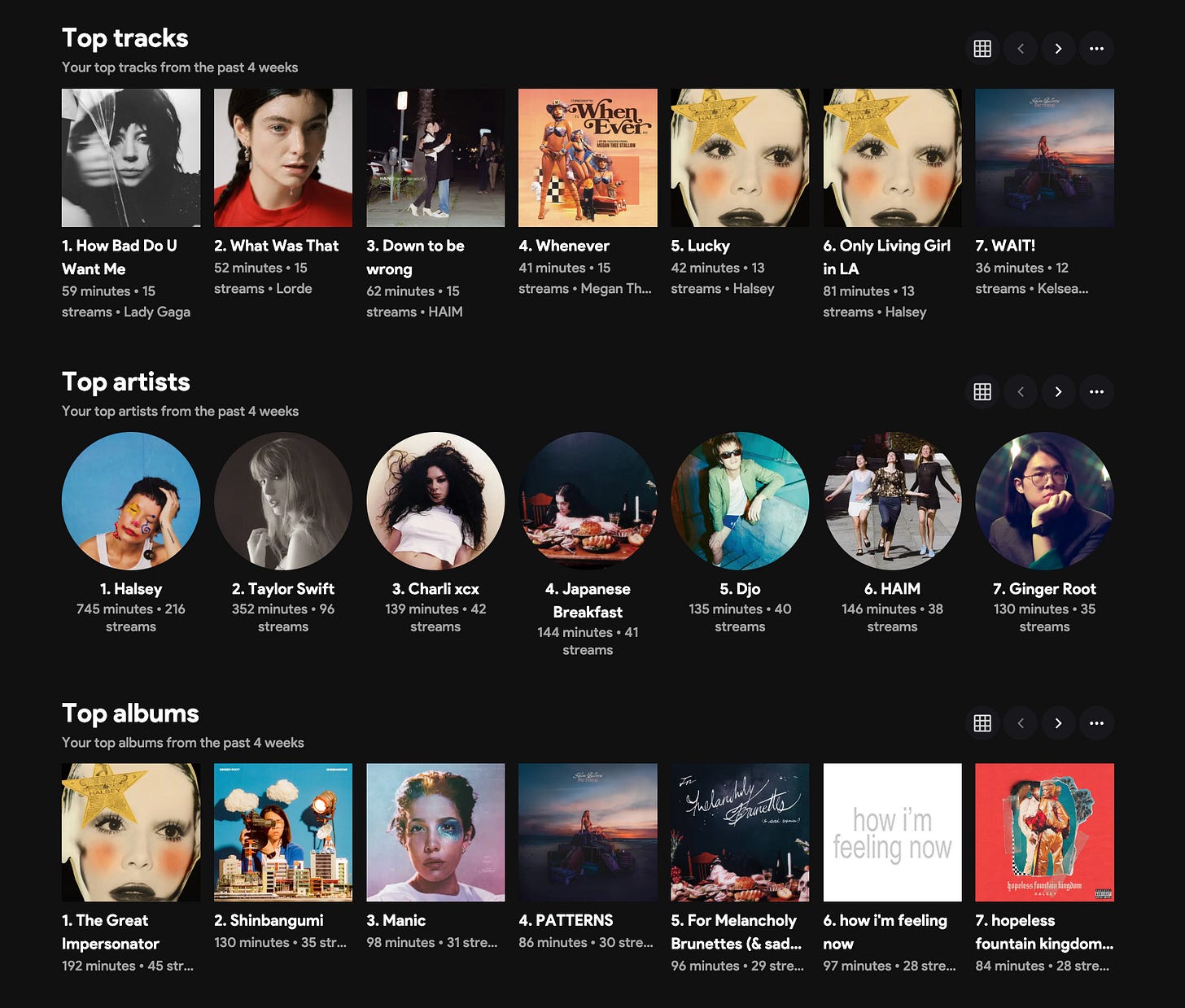Open Ginger Root artist photo

pyautogui.click(x=1044, y=501)
